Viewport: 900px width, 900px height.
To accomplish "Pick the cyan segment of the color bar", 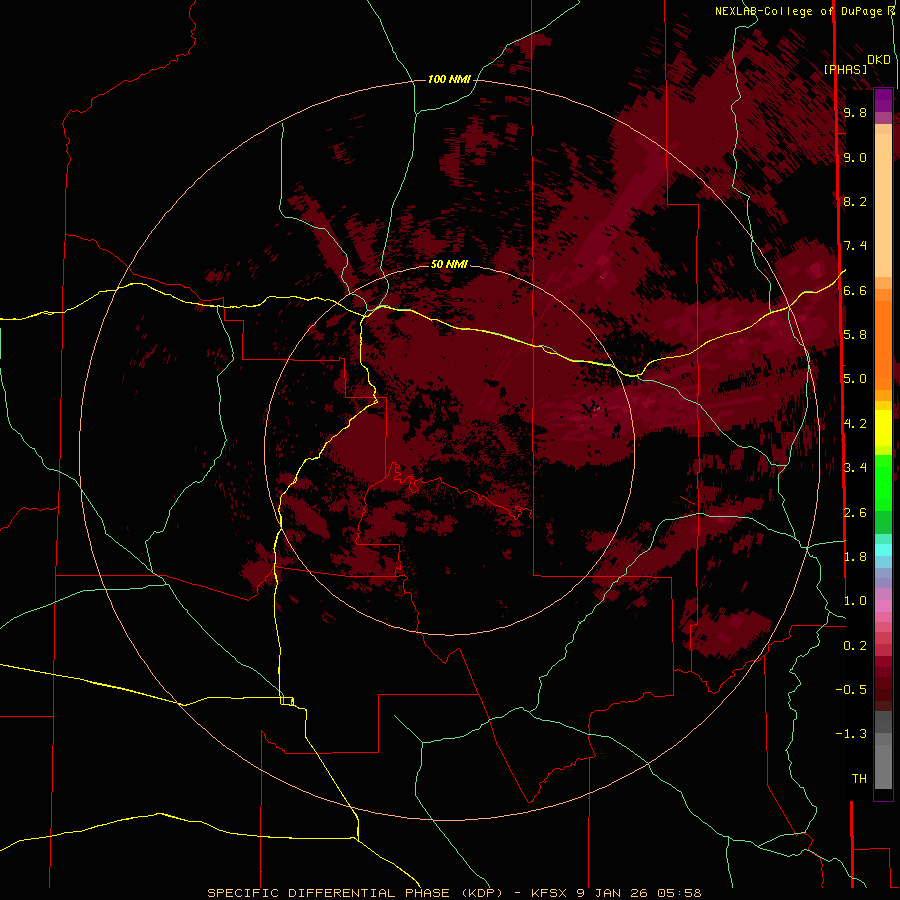I will 883,550.
